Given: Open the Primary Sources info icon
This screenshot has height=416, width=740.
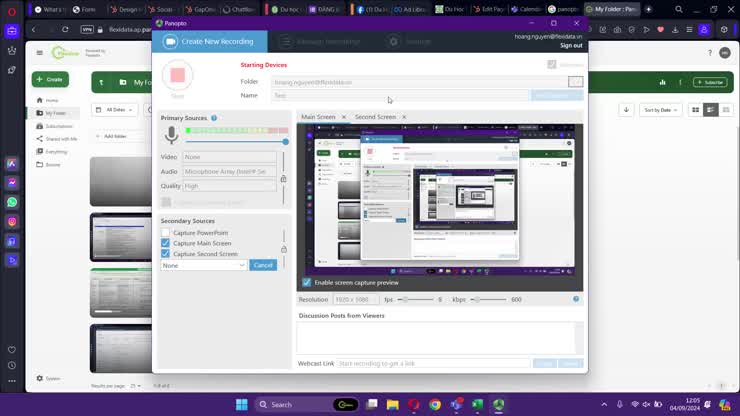Looking at the screenshot, I should 214,118.
